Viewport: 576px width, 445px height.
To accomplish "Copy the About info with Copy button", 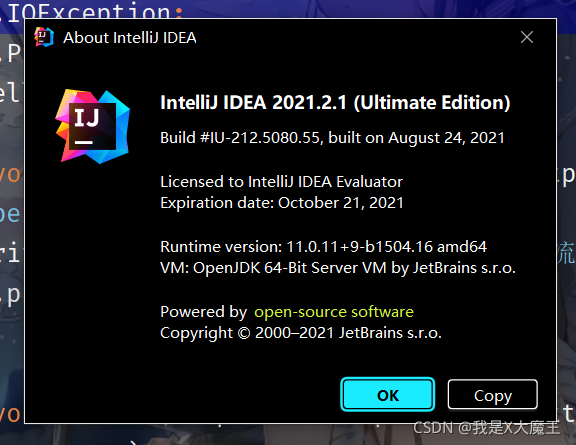I will coord(493,395).
